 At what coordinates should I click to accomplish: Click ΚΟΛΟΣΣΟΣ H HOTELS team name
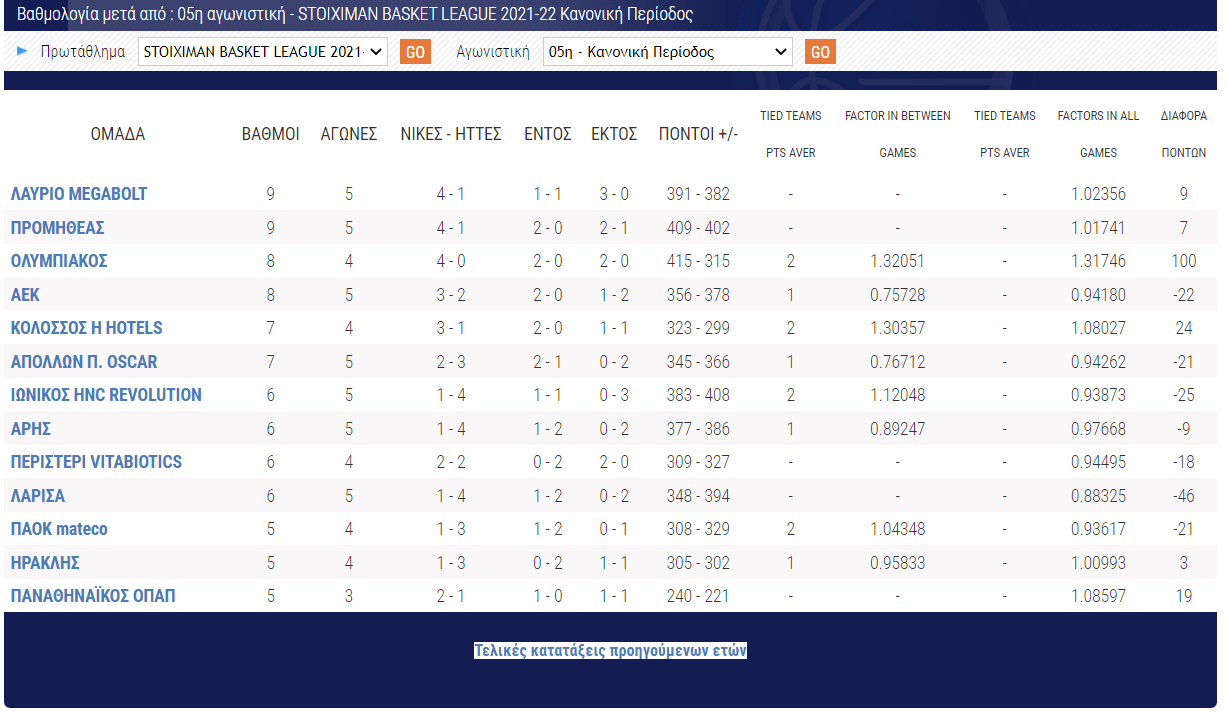[x=86, y=328]
